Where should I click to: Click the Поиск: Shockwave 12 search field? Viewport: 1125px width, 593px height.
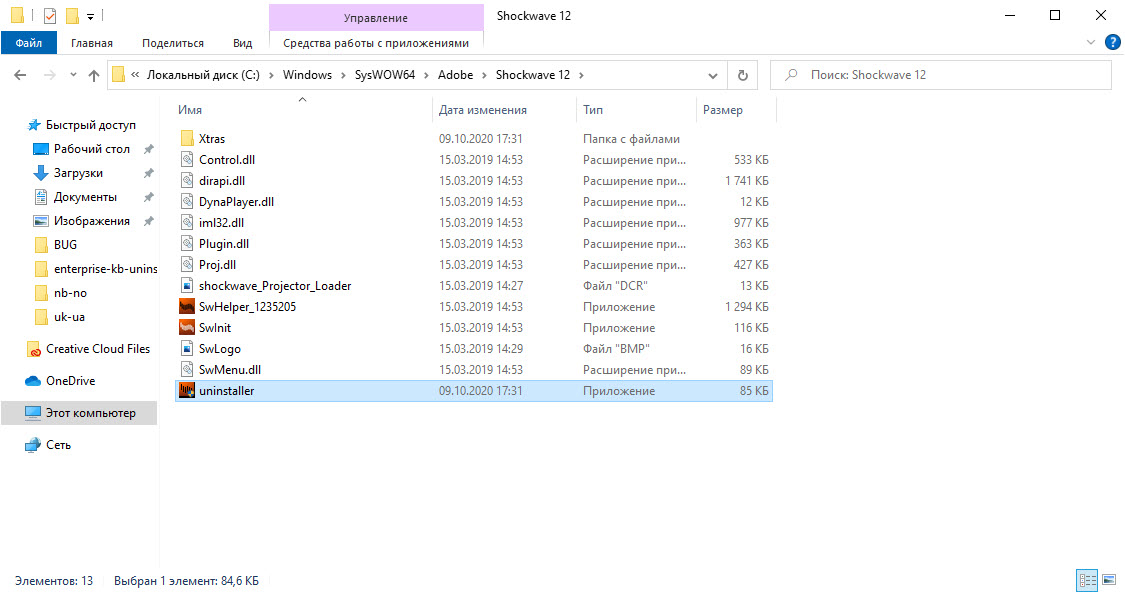[x=941, y=75]
